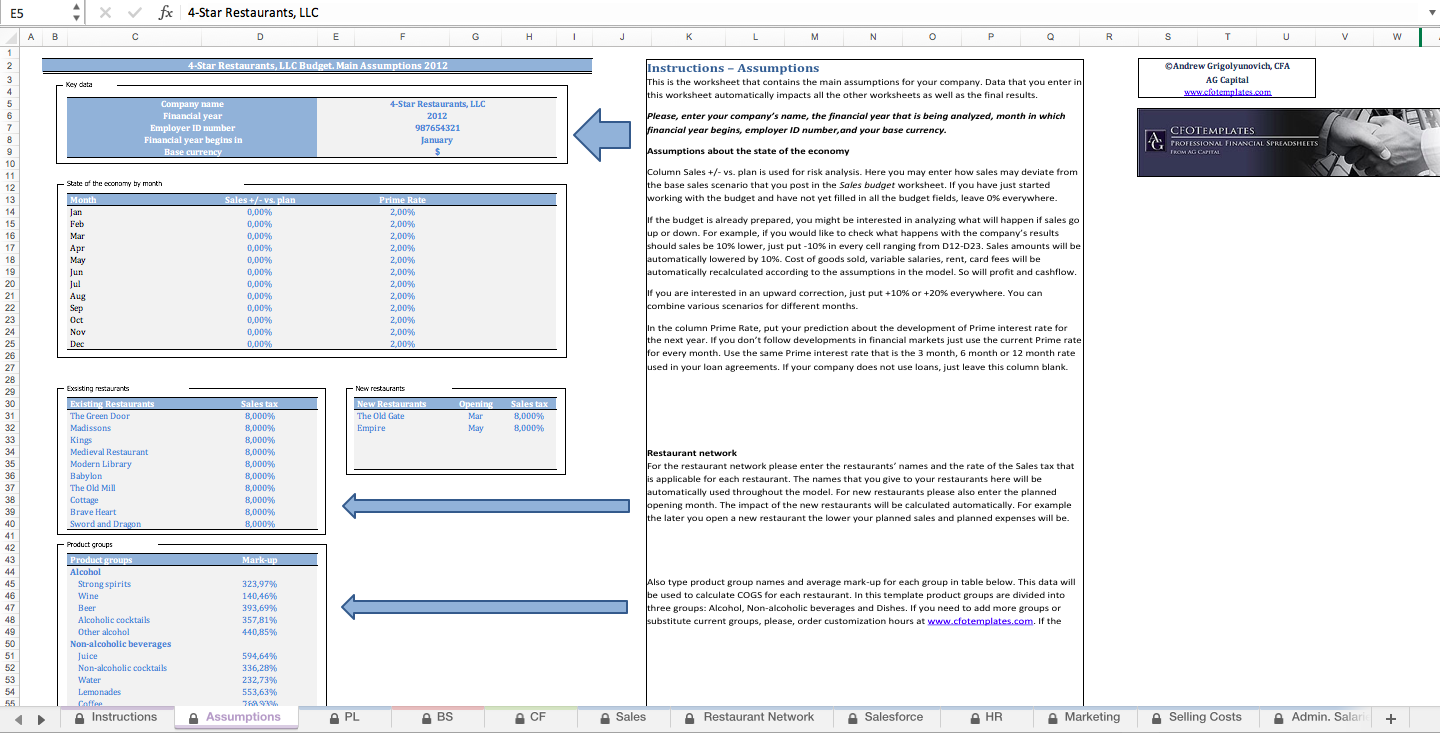Open www.cfotemplates.com link in instructions paragraph
The width and height of the screenshot is (1440, 733).
(x=980, y=621)
